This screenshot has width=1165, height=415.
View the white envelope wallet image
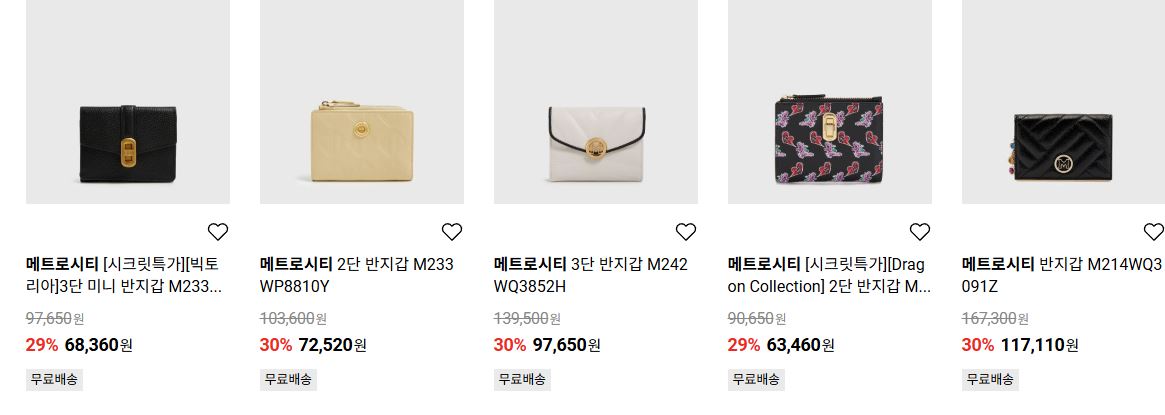[596, 102]
